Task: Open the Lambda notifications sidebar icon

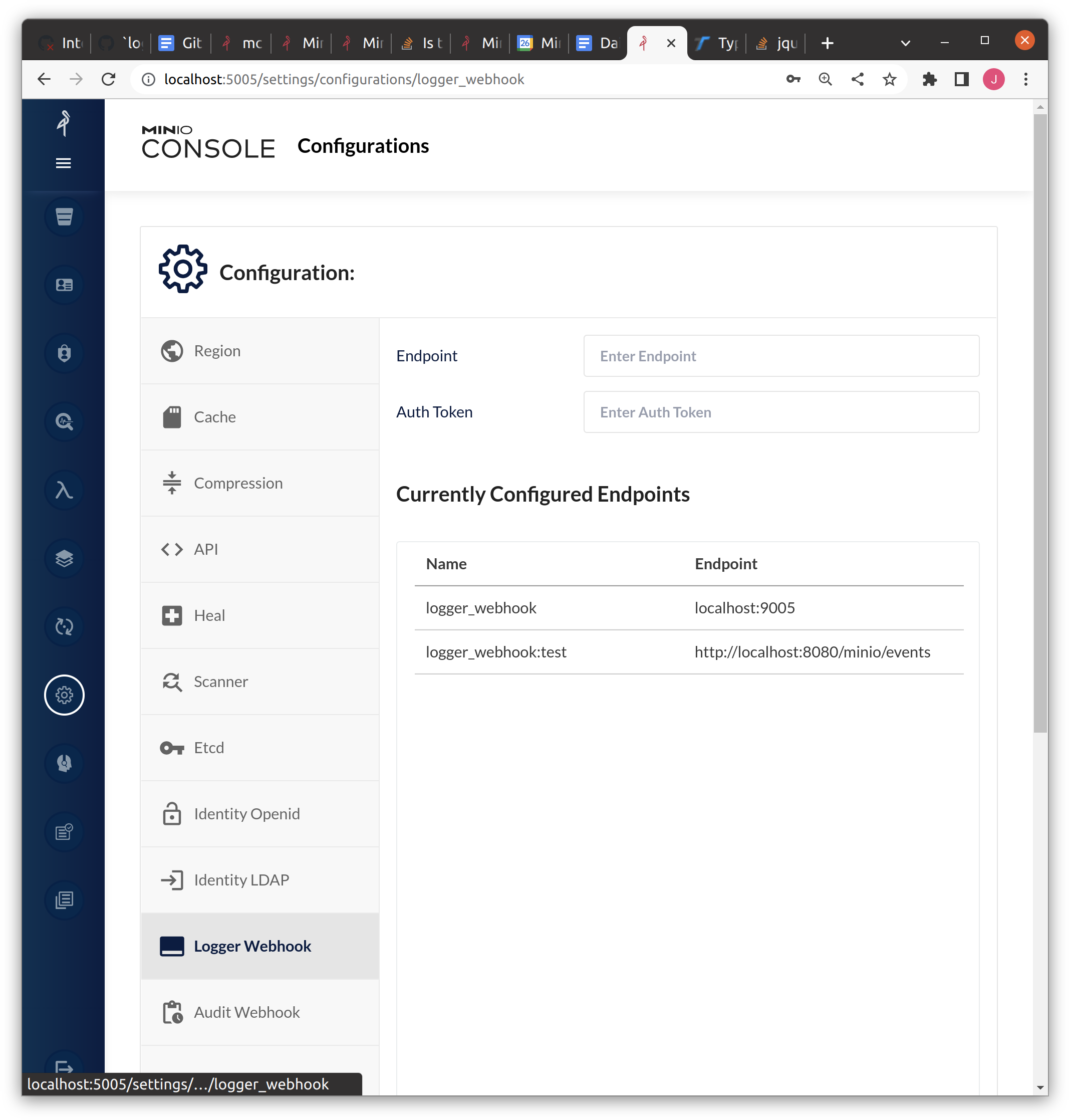Action: click(x=64, y=490)
